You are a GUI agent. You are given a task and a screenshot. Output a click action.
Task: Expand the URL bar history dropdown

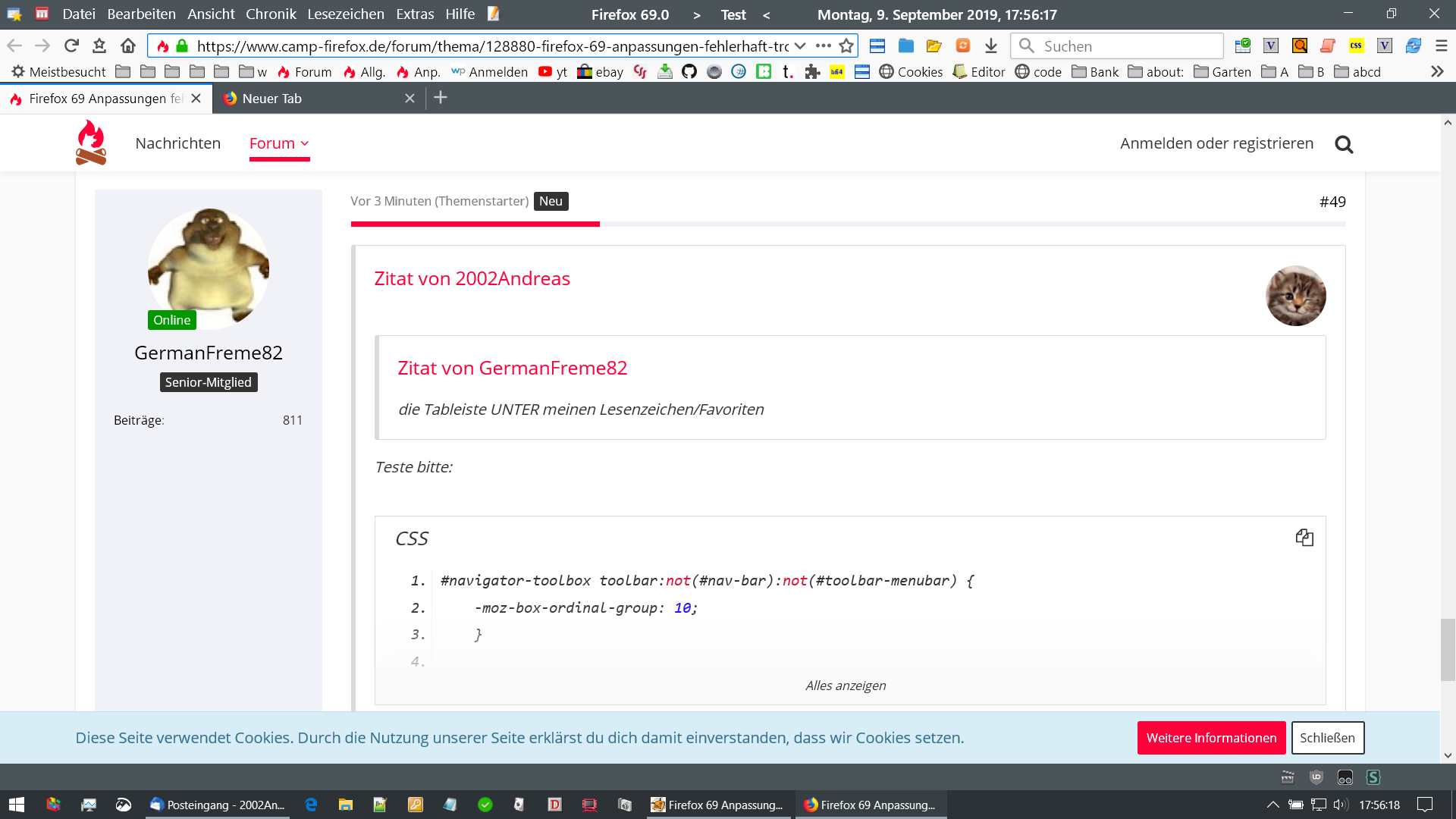[x=800, y=45]
